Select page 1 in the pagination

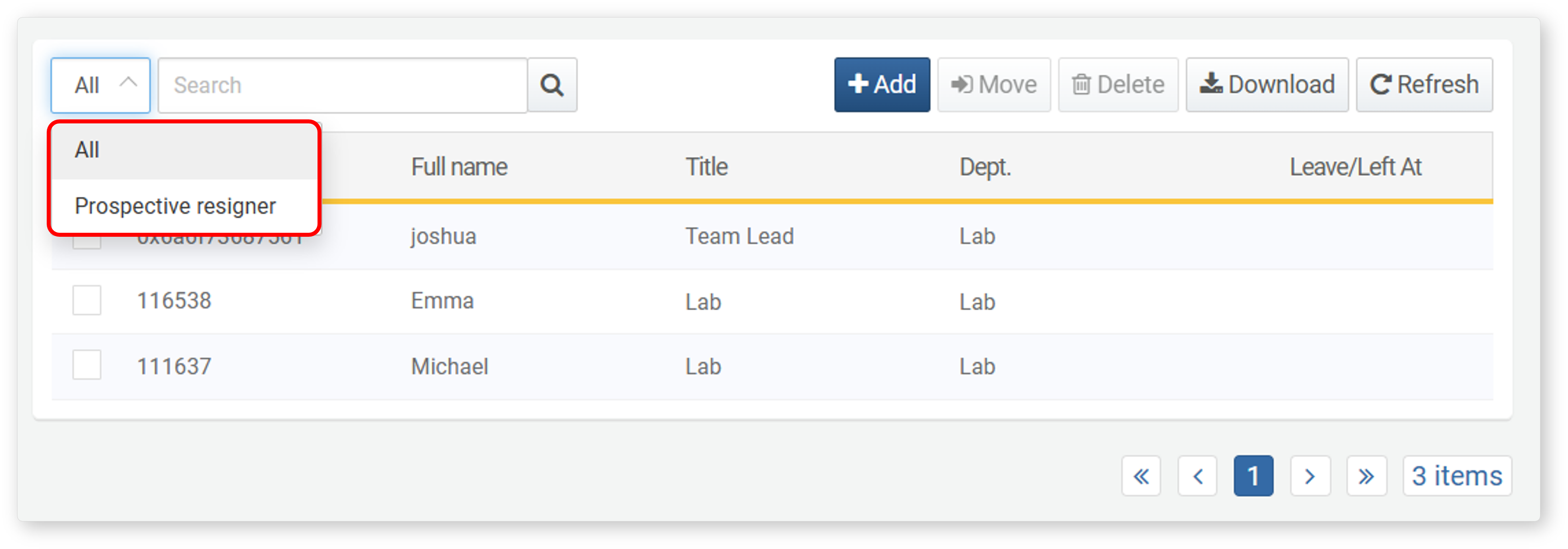tap(1253, 476)
